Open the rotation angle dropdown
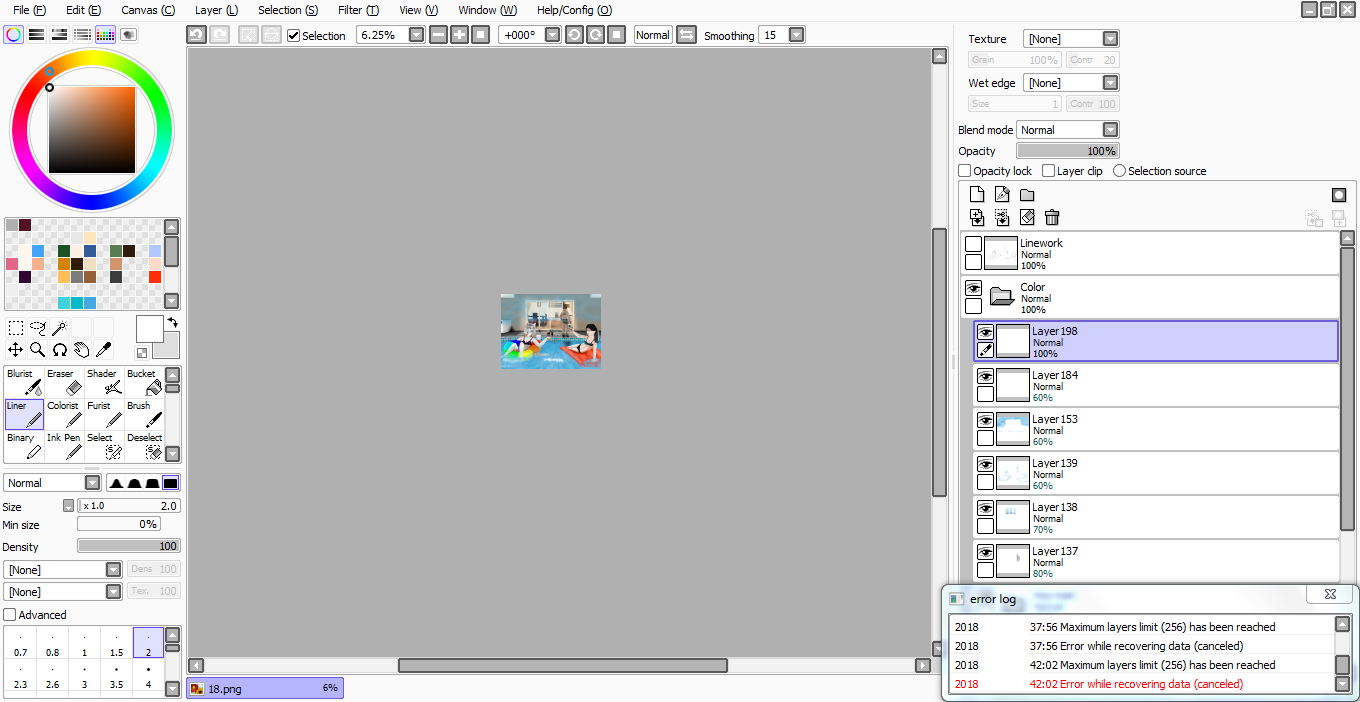The height and width of the screenshot is (702, 1360). pos(553,35)
